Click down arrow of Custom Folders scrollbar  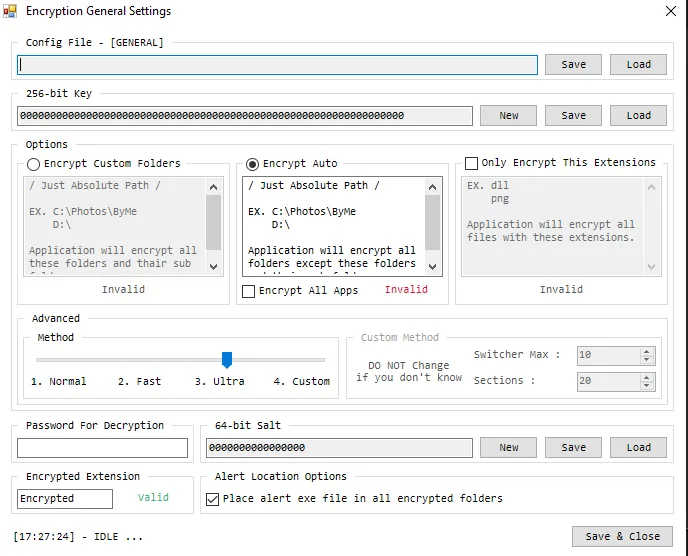(213, 266)
